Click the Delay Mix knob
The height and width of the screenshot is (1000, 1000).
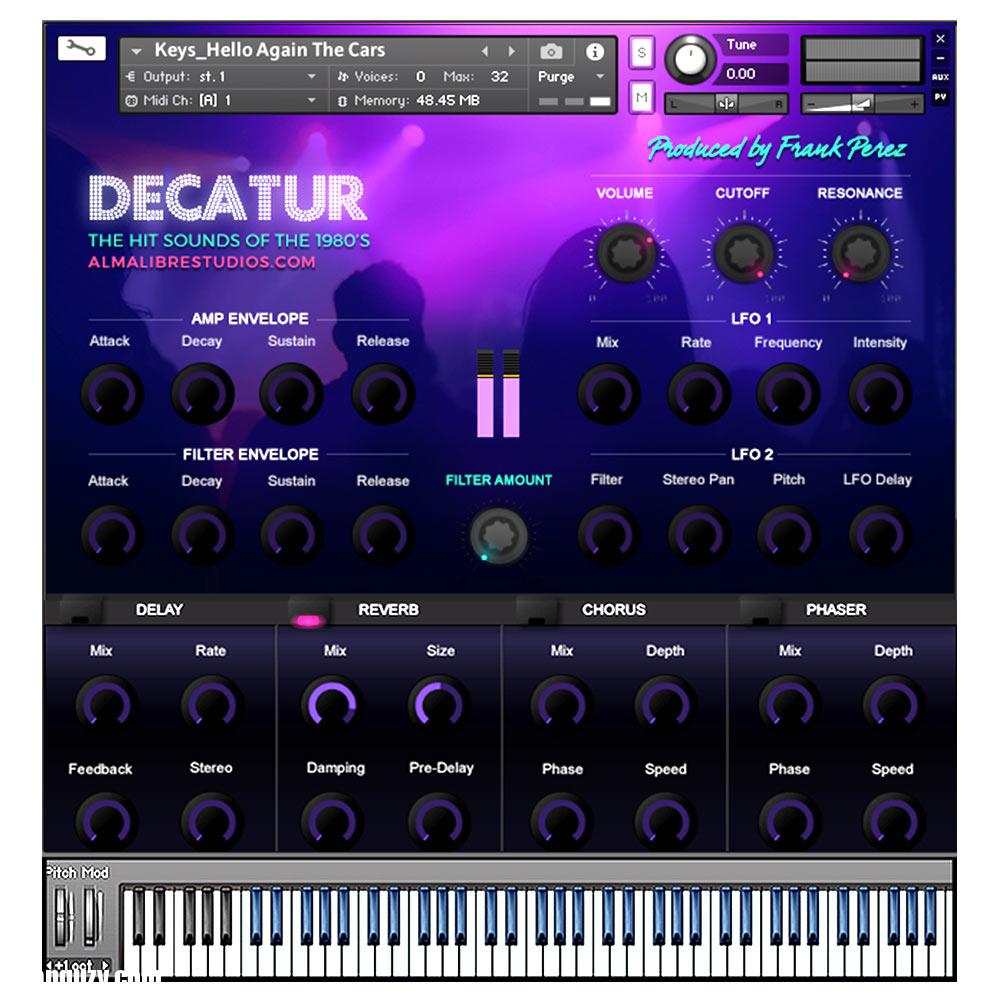(105, 705)
